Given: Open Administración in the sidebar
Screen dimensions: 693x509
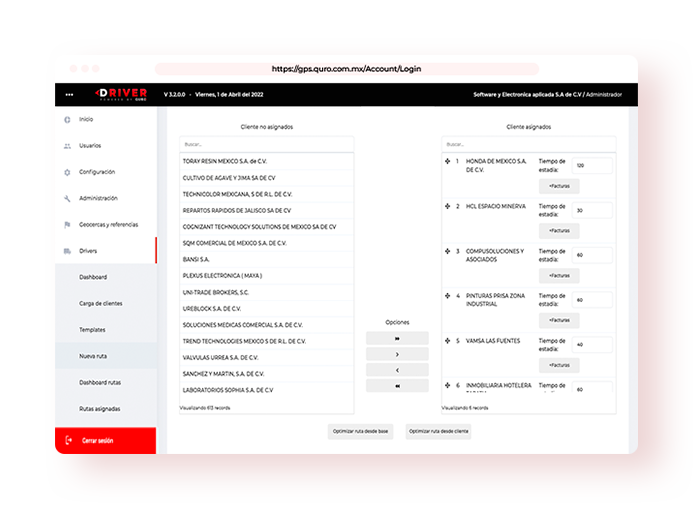Looking at the screenshot, I should tap(106, 198).
